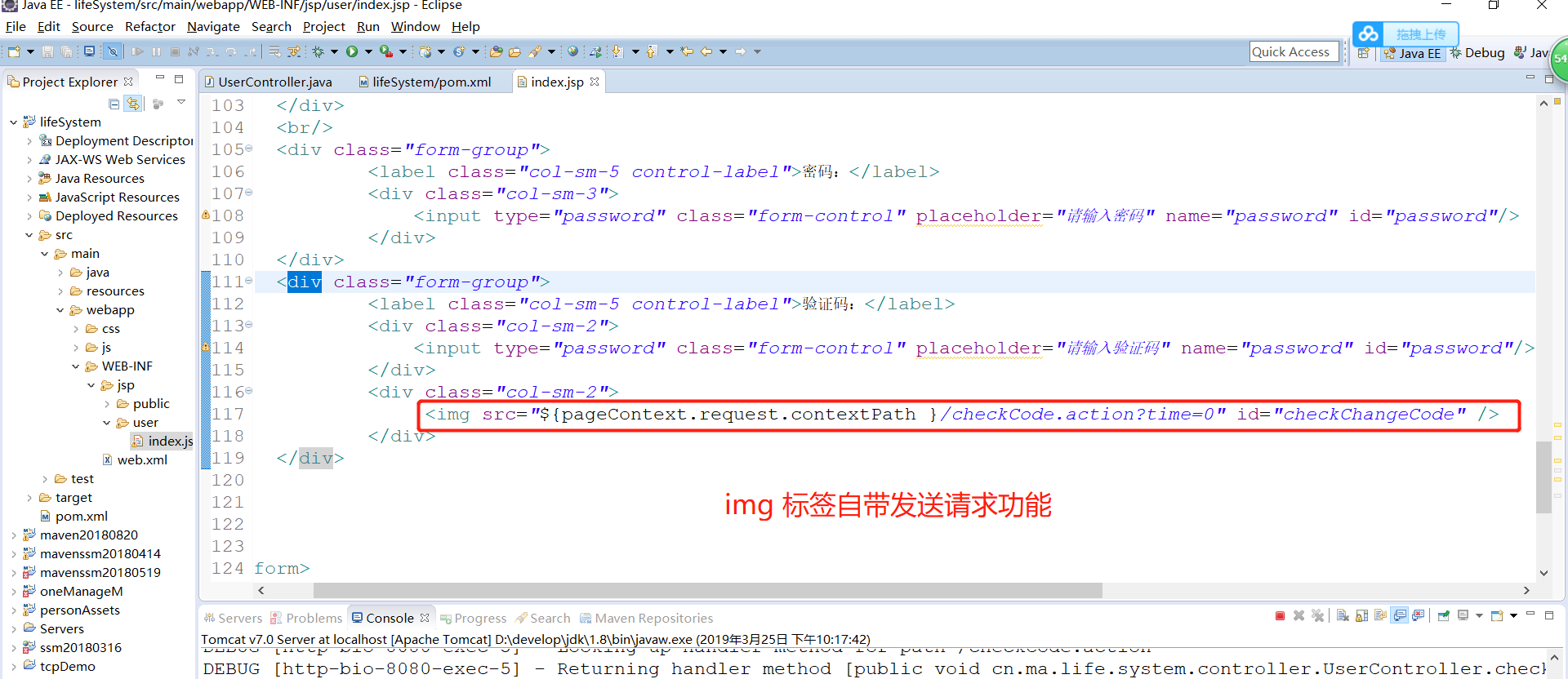
Task: Expand Deployment Descriptor node
Action: (29, 141)
